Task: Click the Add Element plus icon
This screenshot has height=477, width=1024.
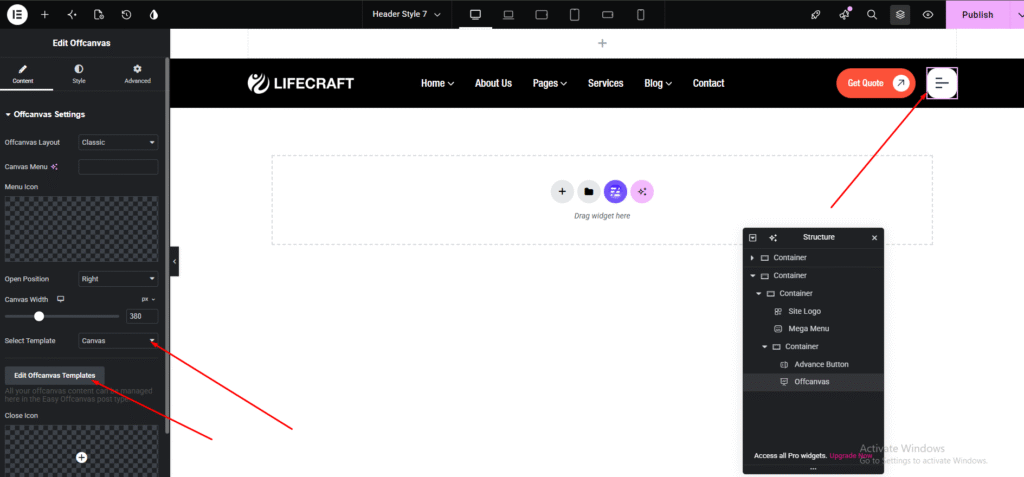Action: [44, 14]
